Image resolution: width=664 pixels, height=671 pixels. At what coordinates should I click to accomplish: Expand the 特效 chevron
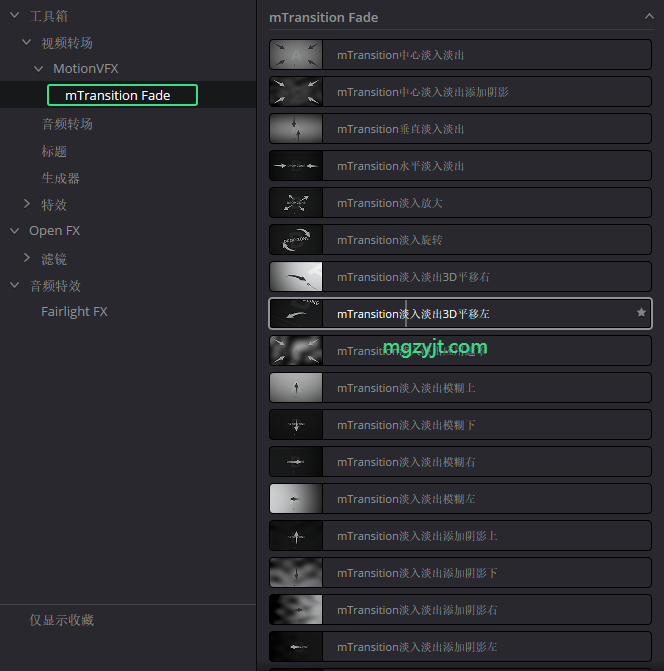(x=27, y=204)
